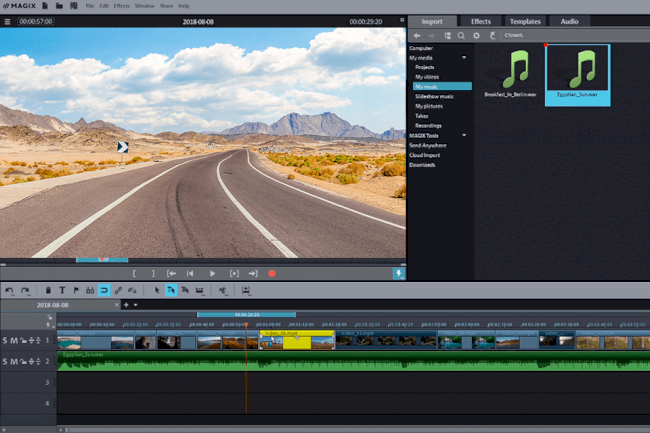This screenshot has width=650, height=433.
Task: Open search in the Import panel
Action: point(461,36)
